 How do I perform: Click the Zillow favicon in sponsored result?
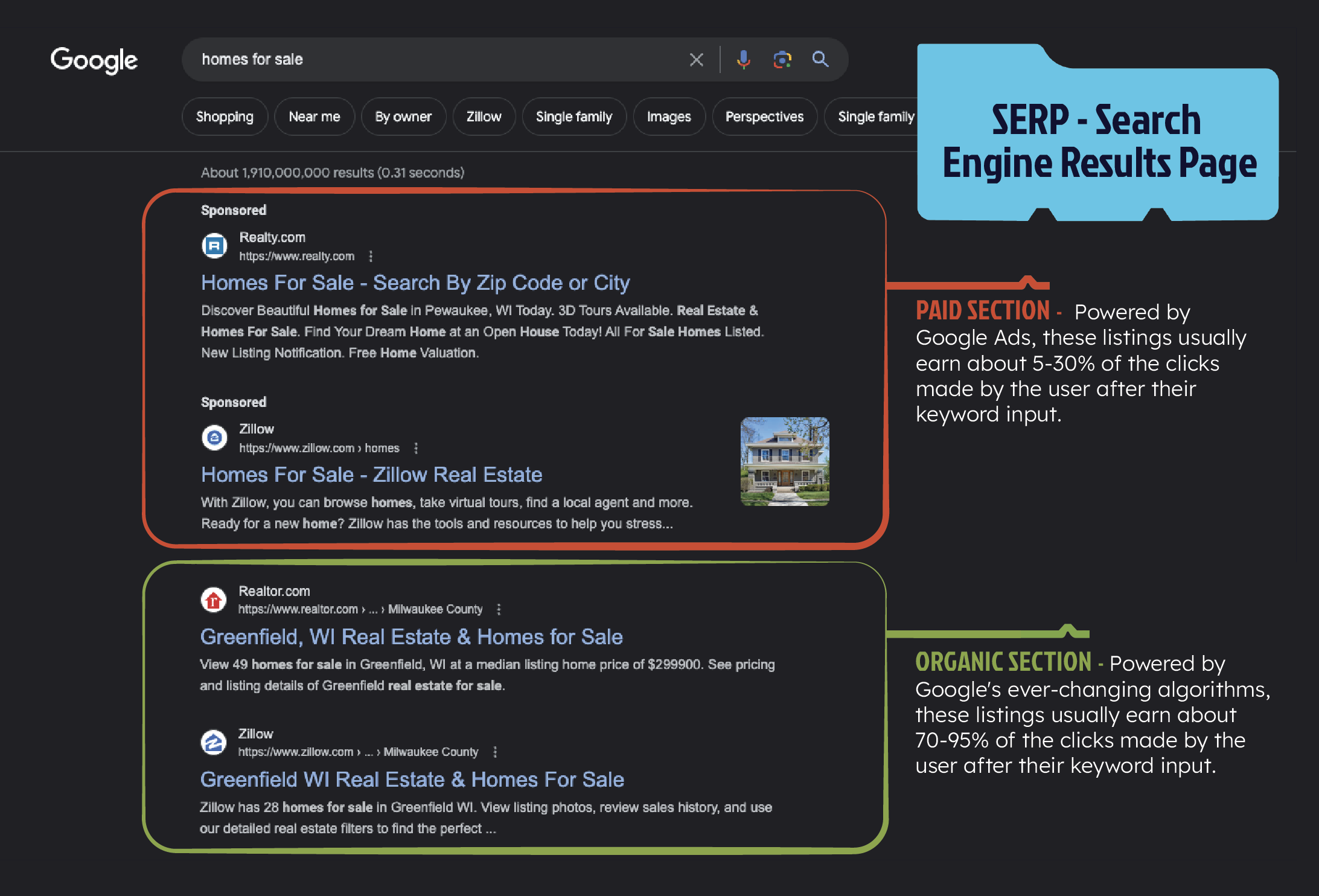pos(214,437)
